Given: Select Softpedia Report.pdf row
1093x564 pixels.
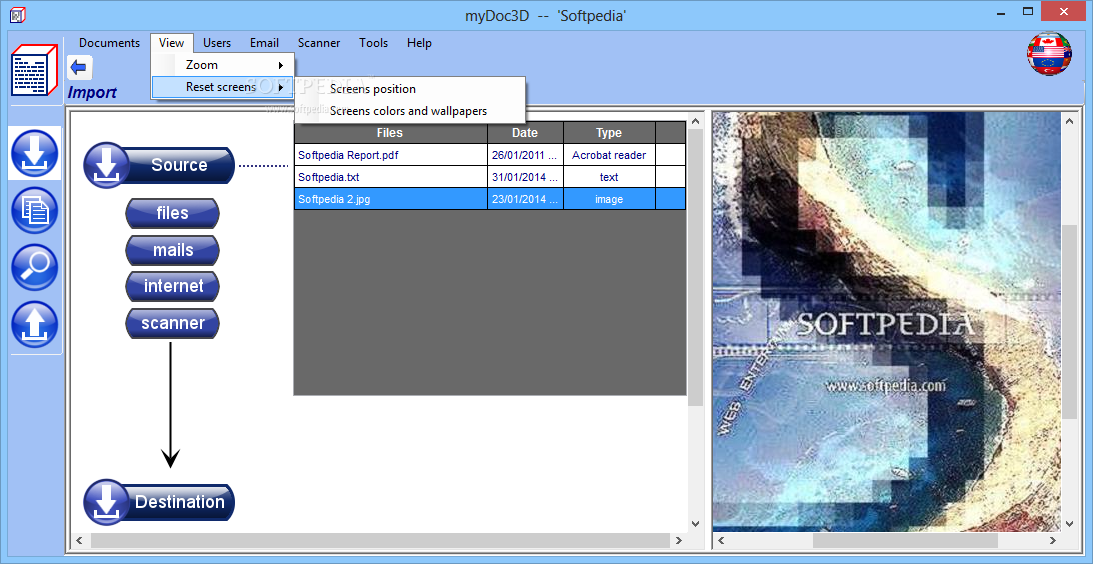Looking at the screenshot, I should (x=490, y=155).
